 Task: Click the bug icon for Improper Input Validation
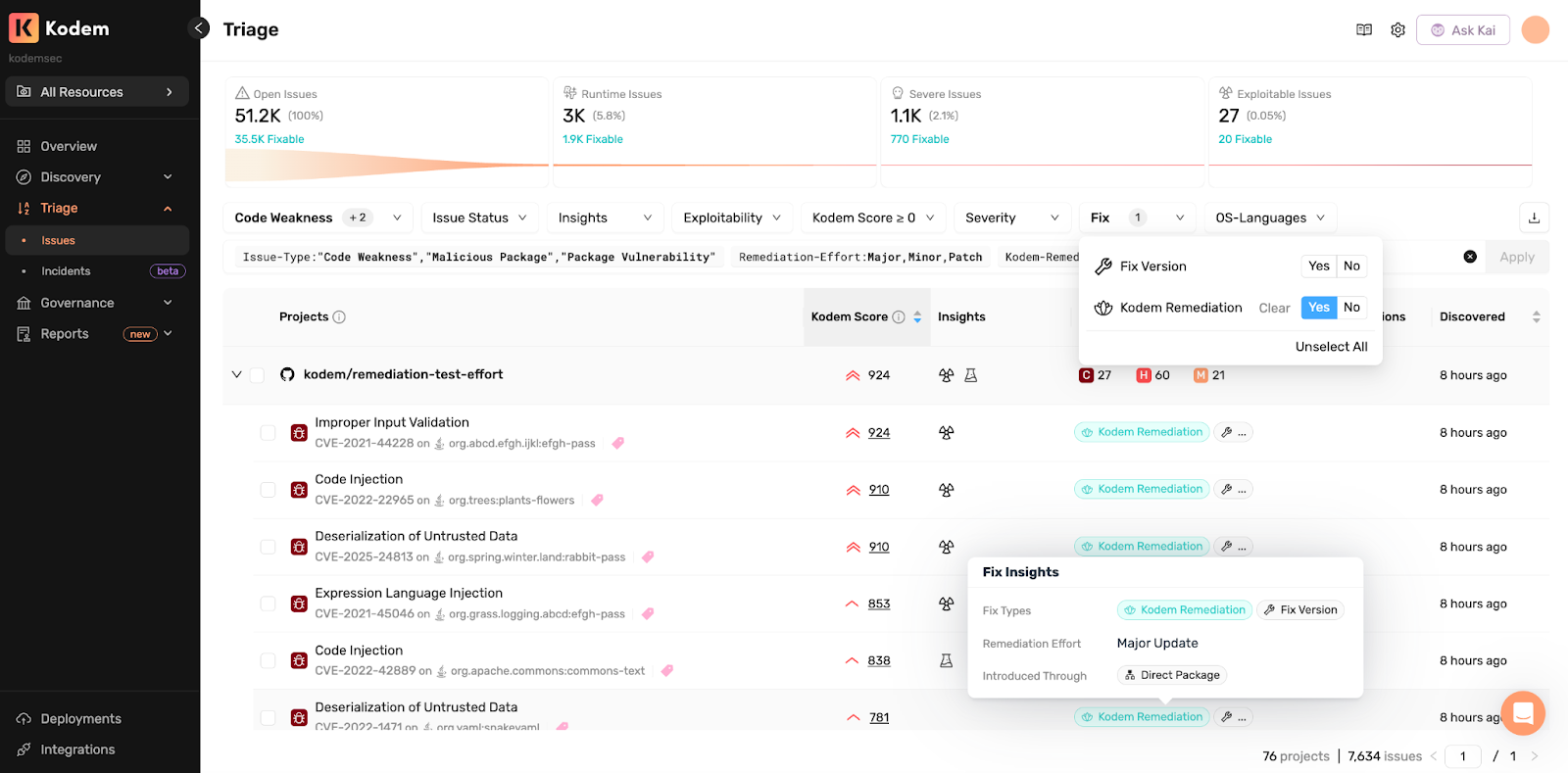point(299,432)
